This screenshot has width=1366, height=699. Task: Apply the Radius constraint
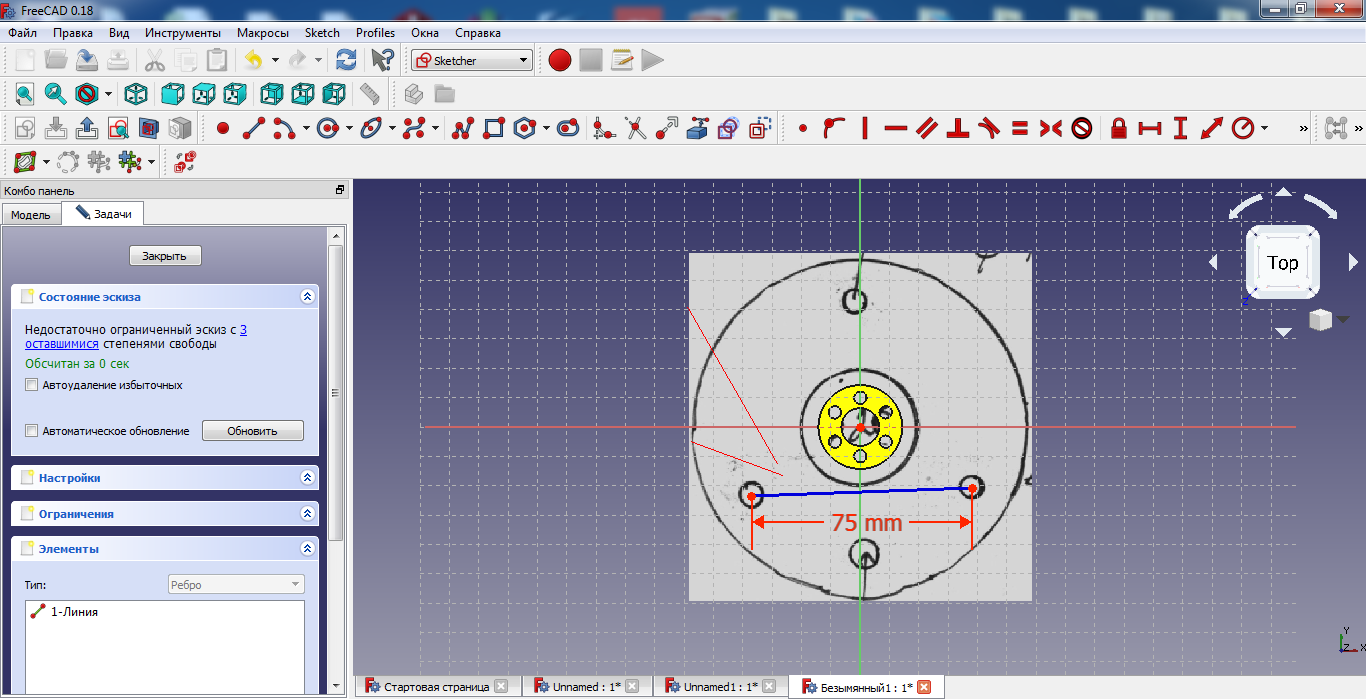1243,128
